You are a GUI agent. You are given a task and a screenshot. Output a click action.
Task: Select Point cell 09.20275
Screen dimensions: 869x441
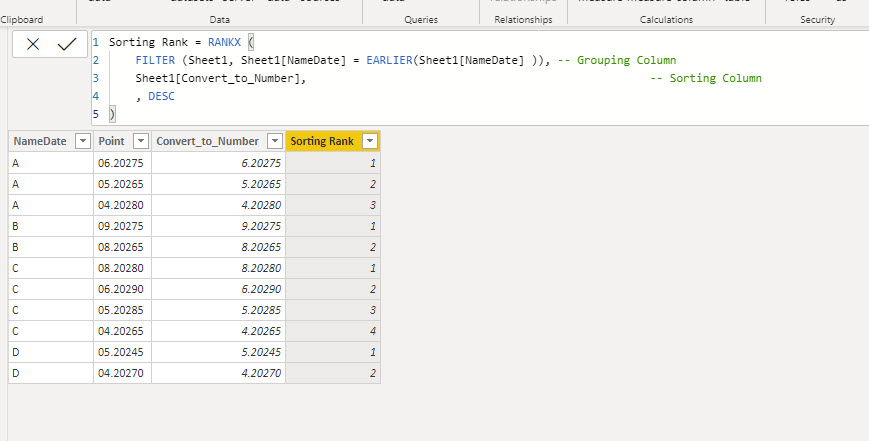[122, 226]
